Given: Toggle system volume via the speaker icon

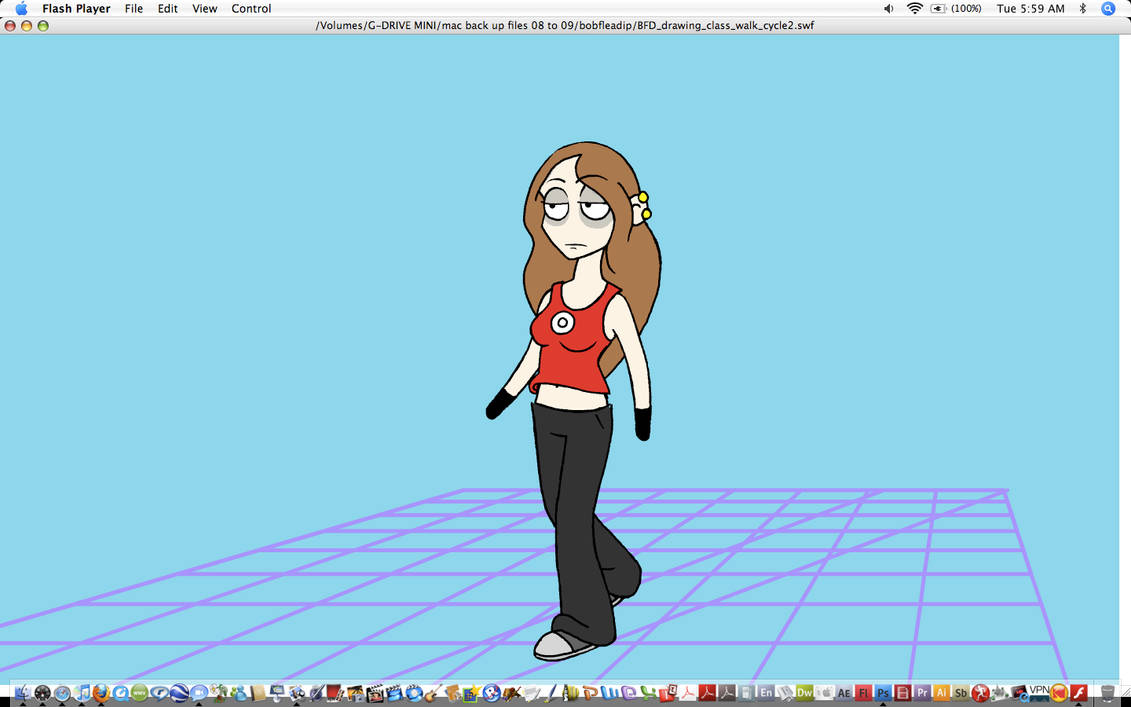Looking at the screenshot, I should [888, 8].
